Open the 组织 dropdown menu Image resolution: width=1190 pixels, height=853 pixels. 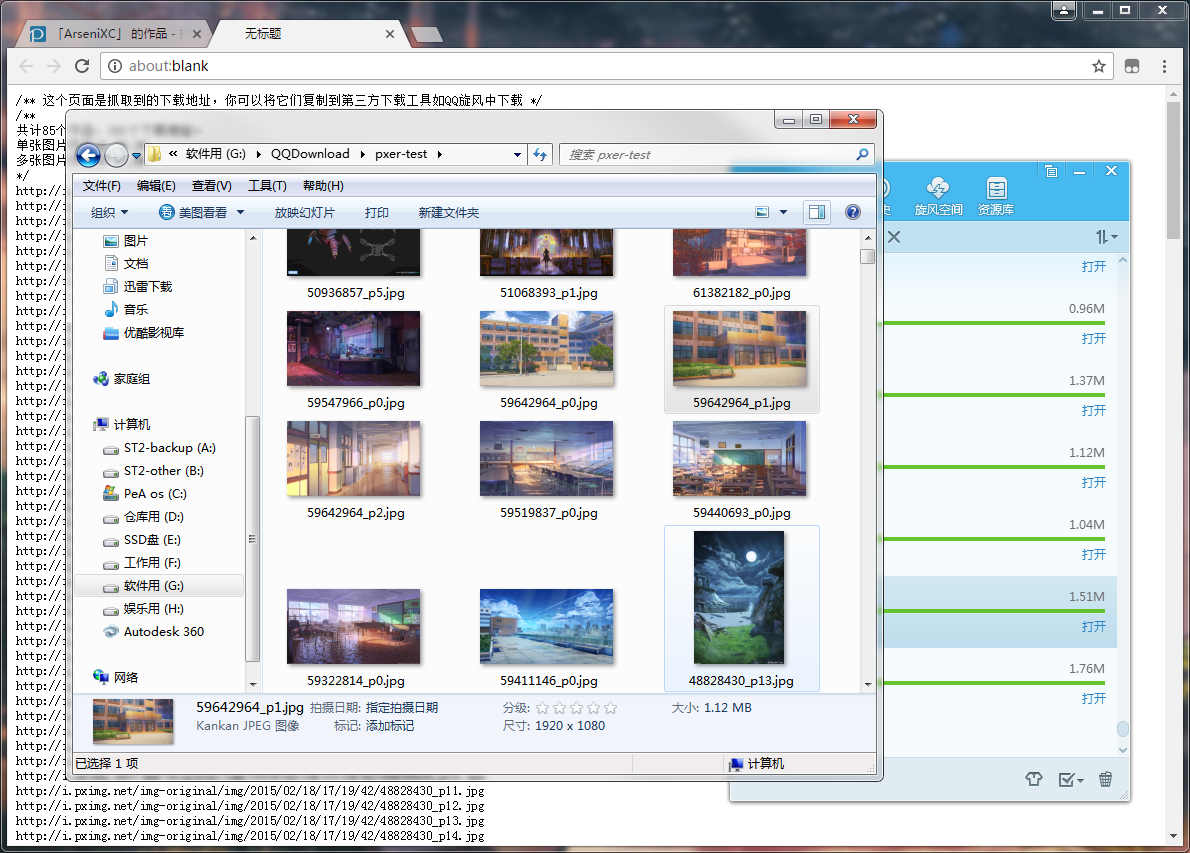point(109,212)
